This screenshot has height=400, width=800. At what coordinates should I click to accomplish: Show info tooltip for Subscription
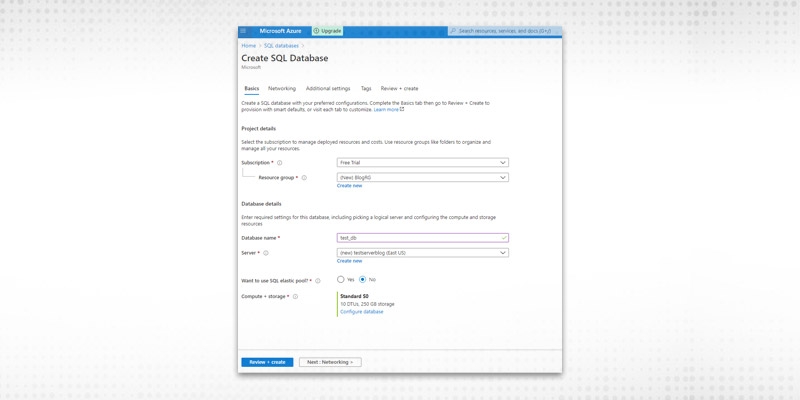click(x=280, y=163)
